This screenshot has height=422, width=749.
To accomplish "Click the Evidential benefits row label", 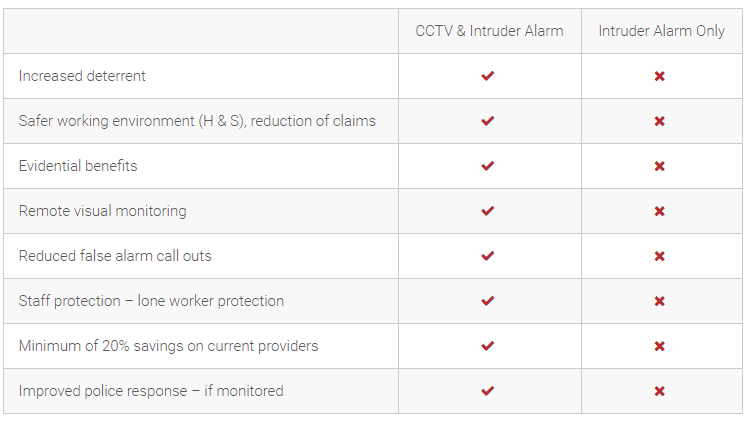I will tap(78, 166).
